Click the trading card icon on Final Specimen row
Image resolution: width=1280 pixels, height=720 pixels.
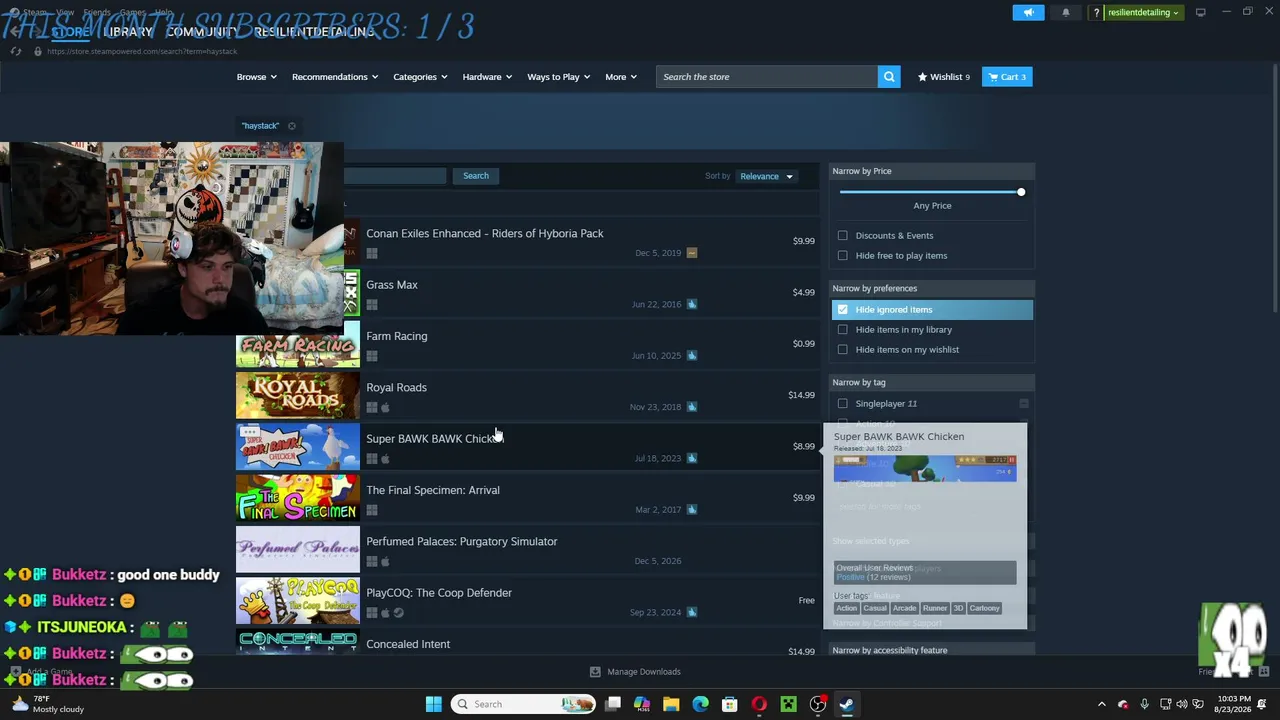[x=692, y=509]
